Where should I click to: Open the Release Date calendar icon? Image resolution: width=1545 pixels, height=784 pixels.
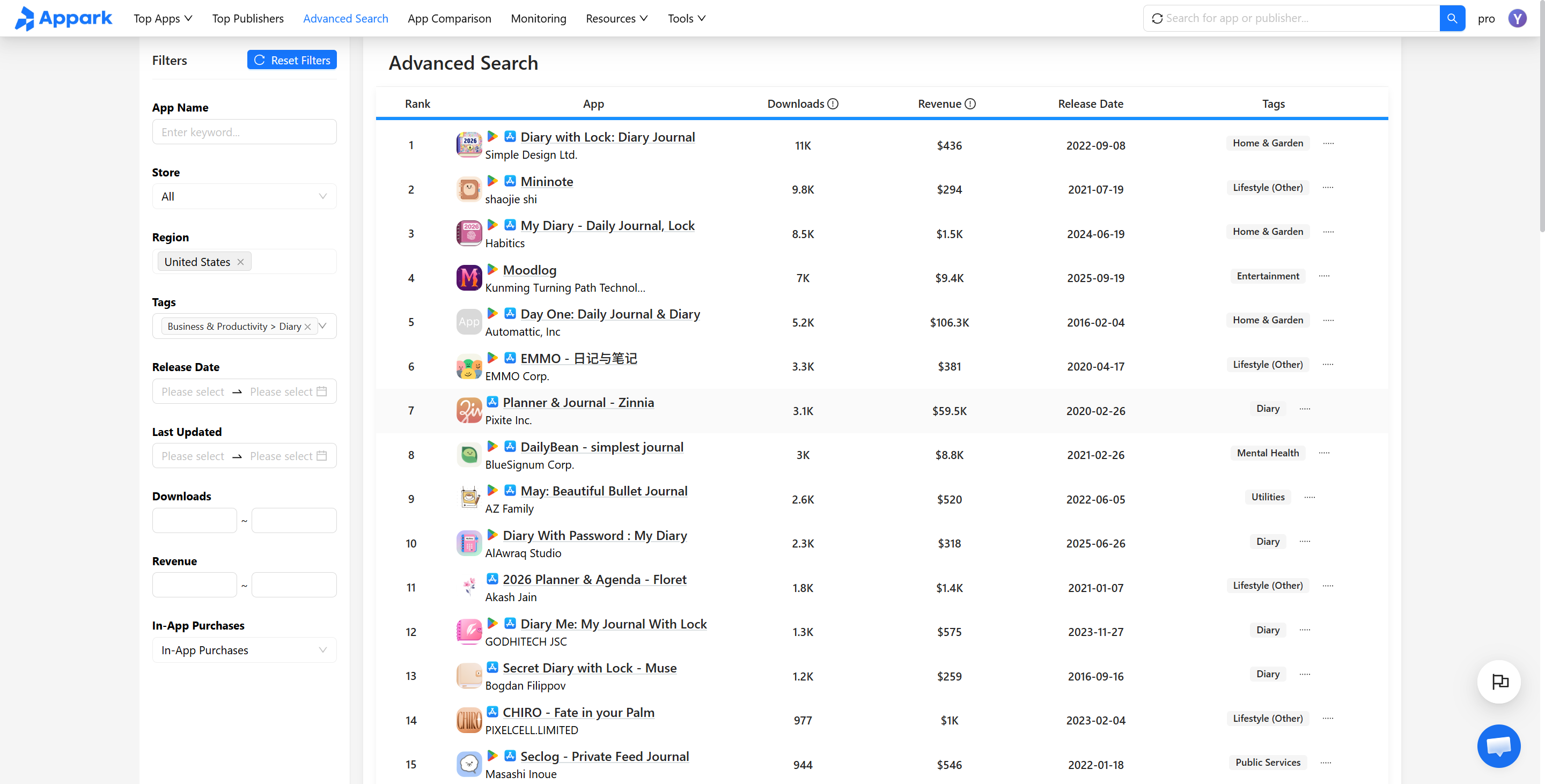pos(322,391)
